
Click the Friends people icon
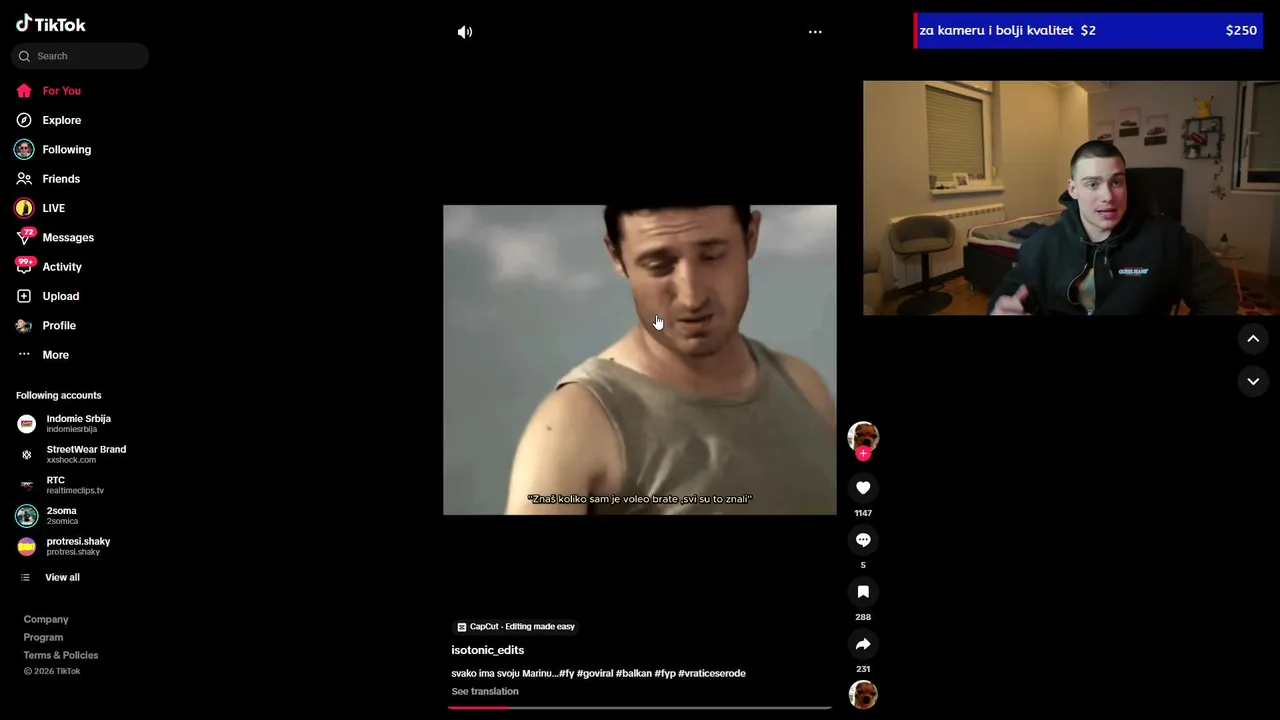tap(24, 179)
